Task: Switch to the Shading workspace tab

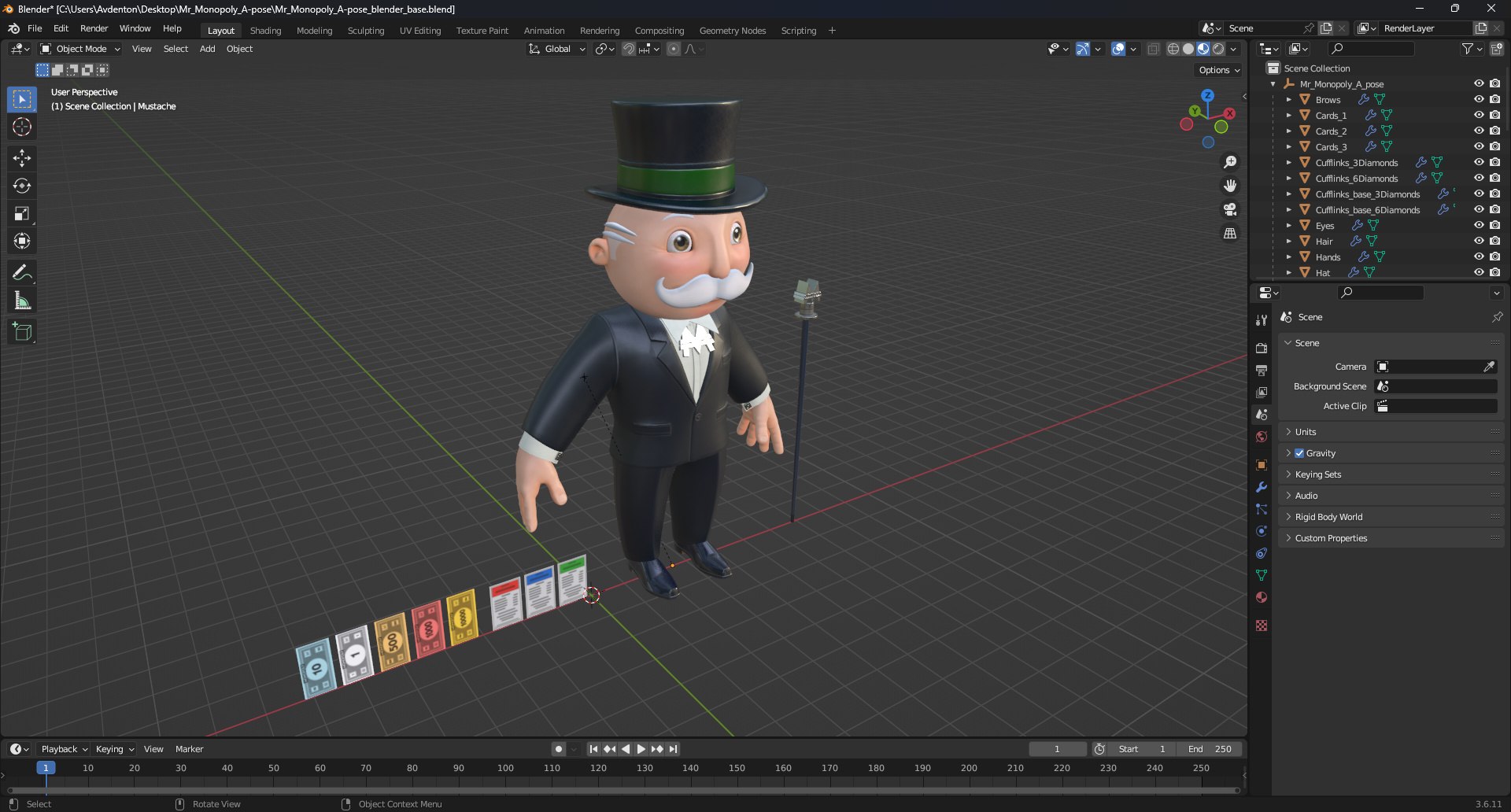Action: point(265,31)
